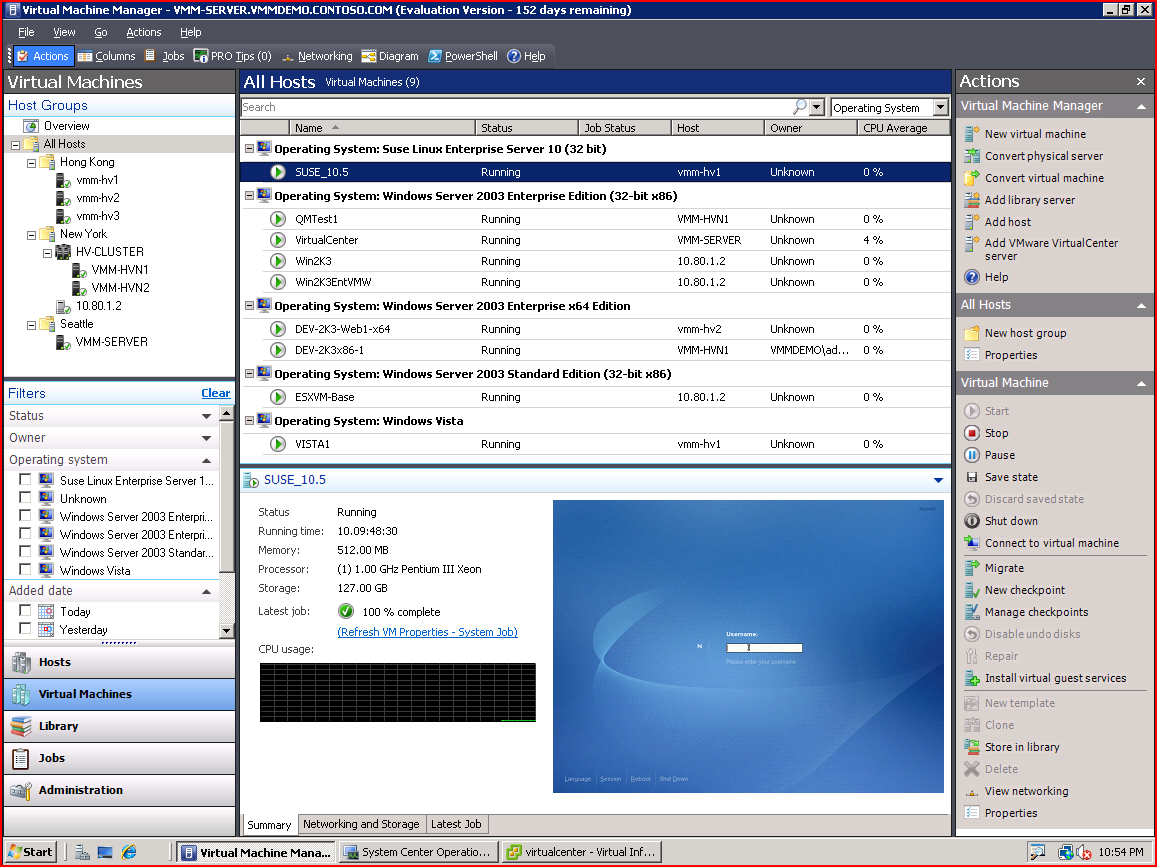Click the Search input field
1157x867 pixels.
517,107
